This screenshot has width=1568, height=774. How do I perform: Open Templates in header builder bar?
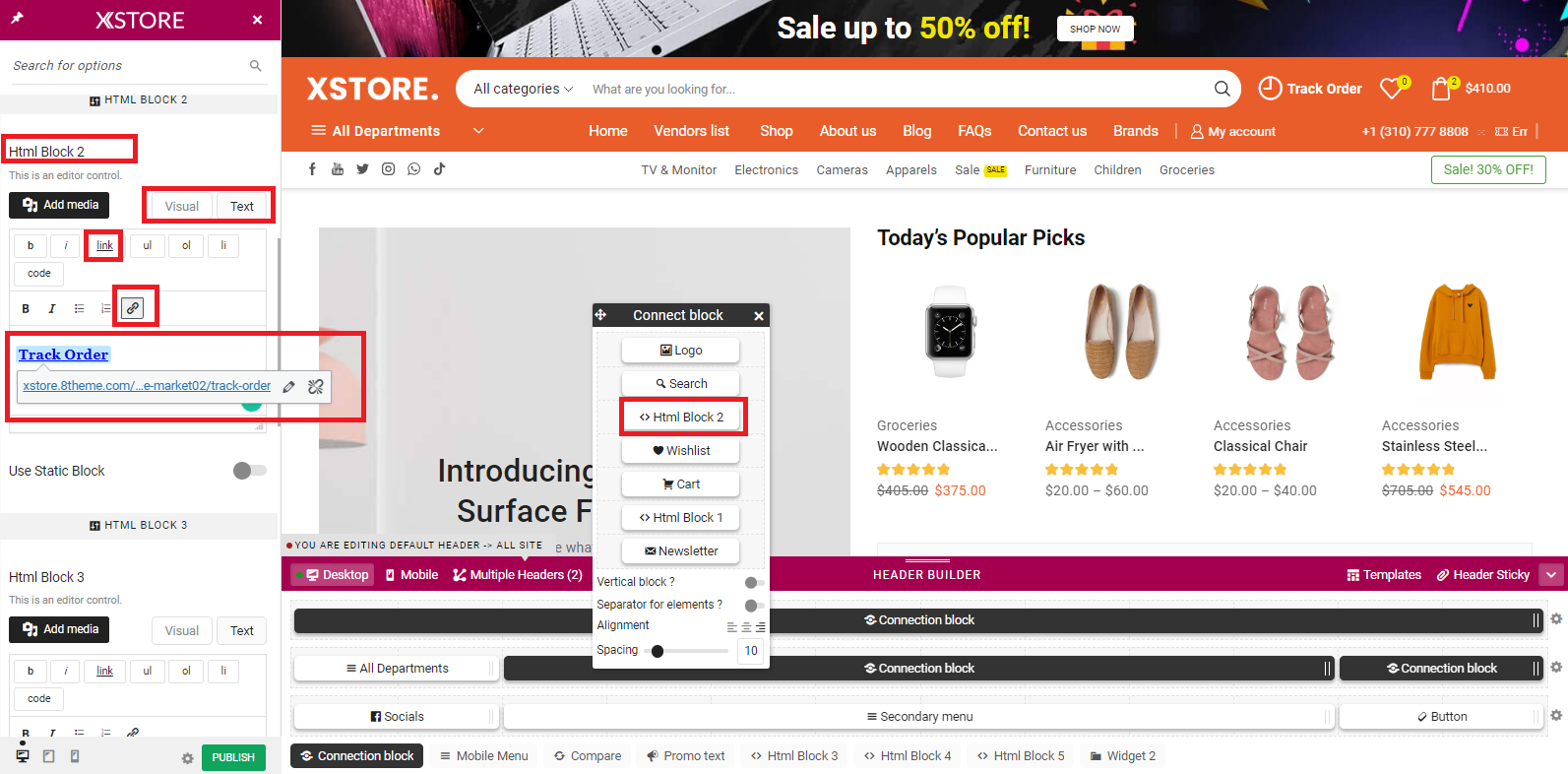(1384, 575)
